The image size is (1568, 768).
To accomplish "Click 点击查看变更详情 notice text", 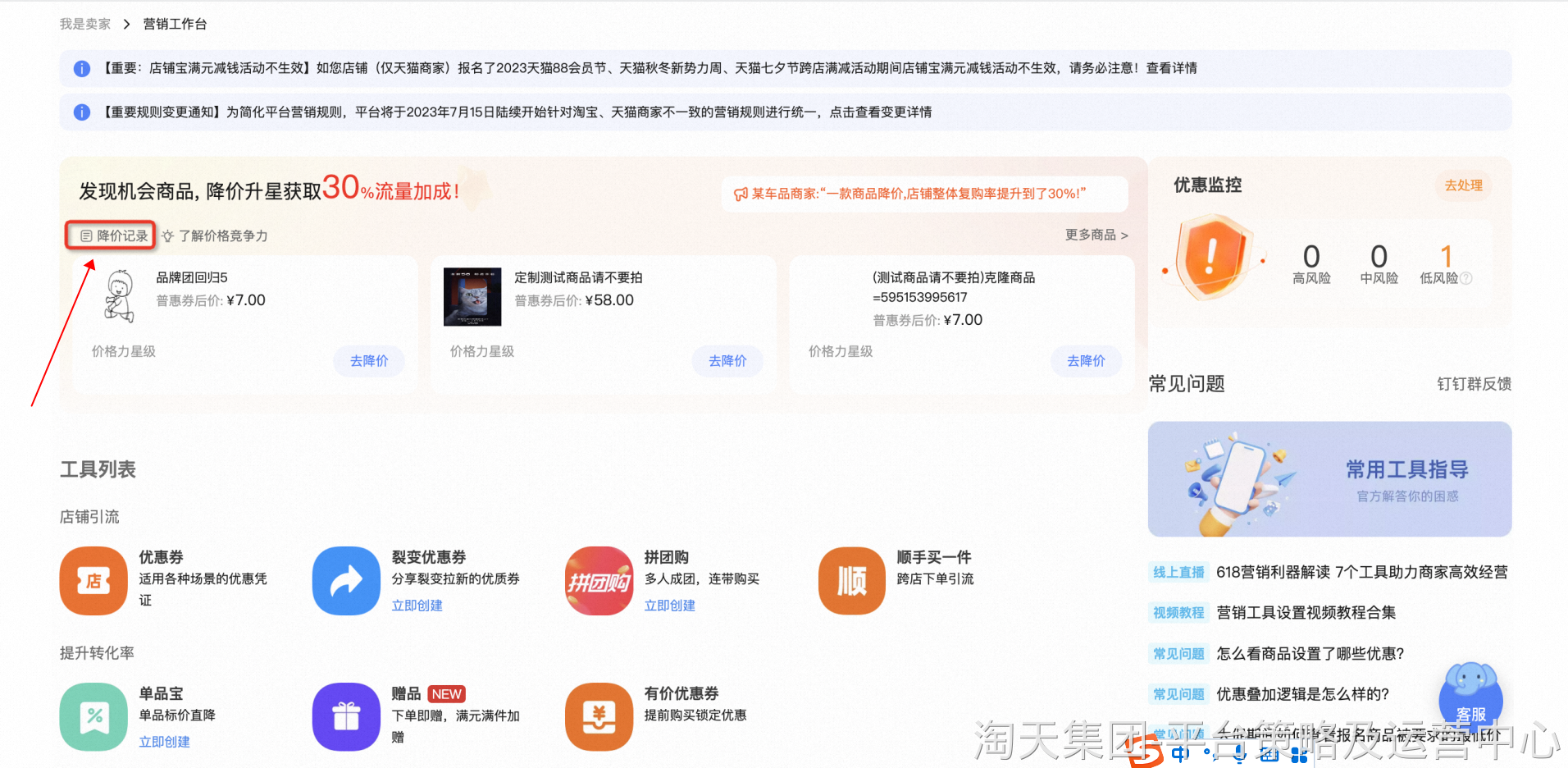I will coord(881,112).
